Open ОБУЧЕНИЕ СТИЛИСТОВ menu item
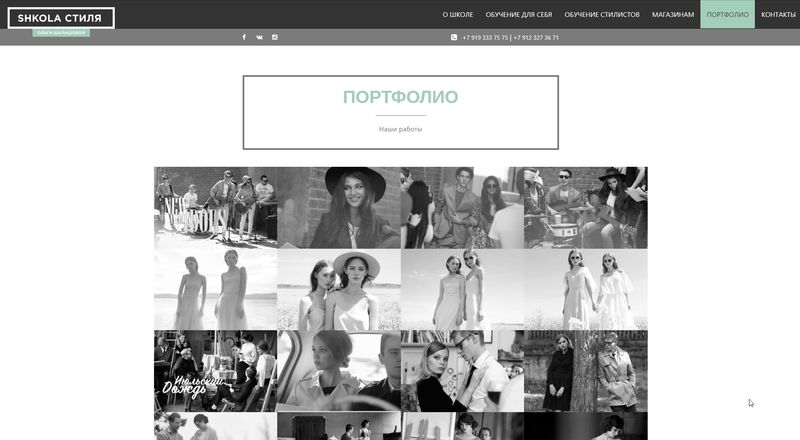The width and height of the screenshot is (800, 440). point(602,15)
